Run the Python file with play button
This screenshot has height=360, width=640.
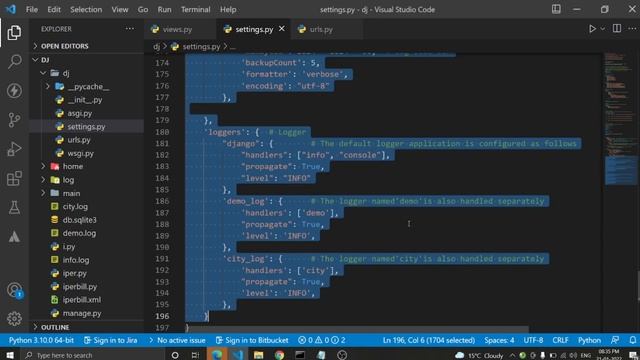click(592, 29)
